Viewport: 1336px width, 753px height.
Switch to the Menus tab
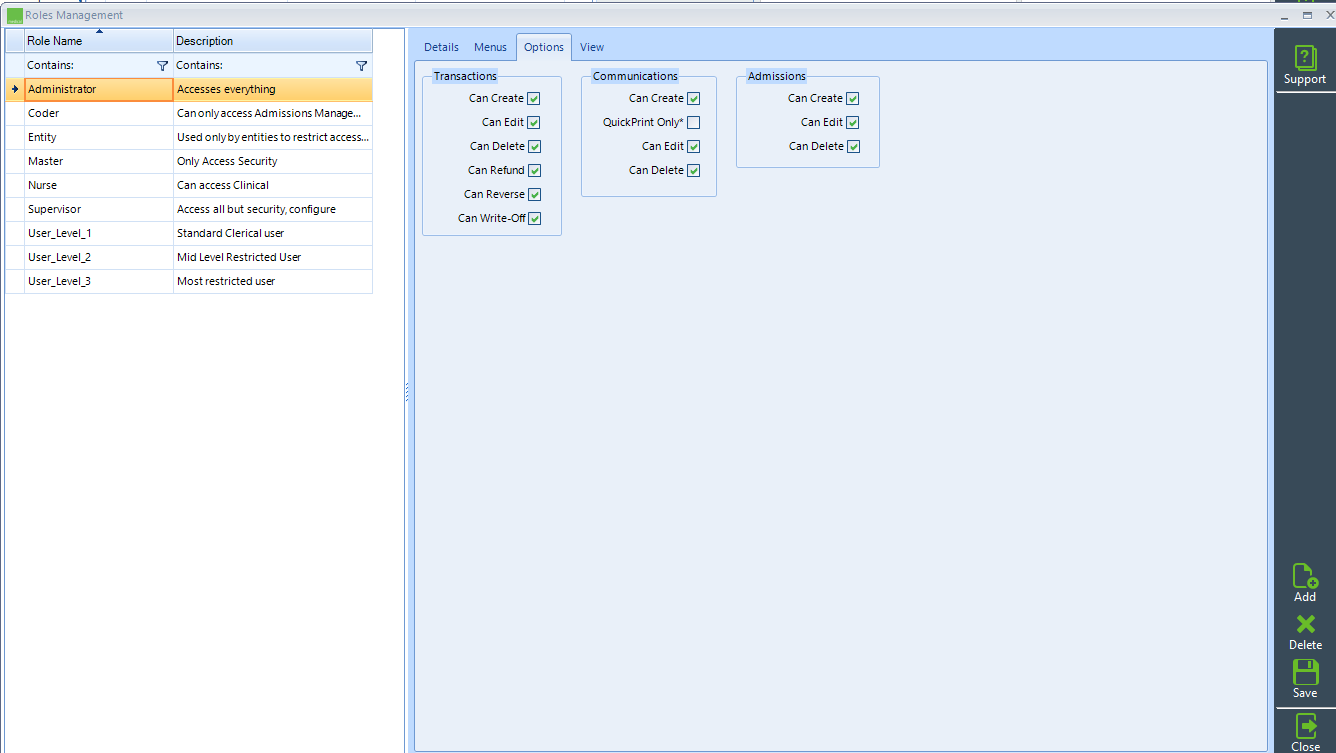click(x=490, y=47)
